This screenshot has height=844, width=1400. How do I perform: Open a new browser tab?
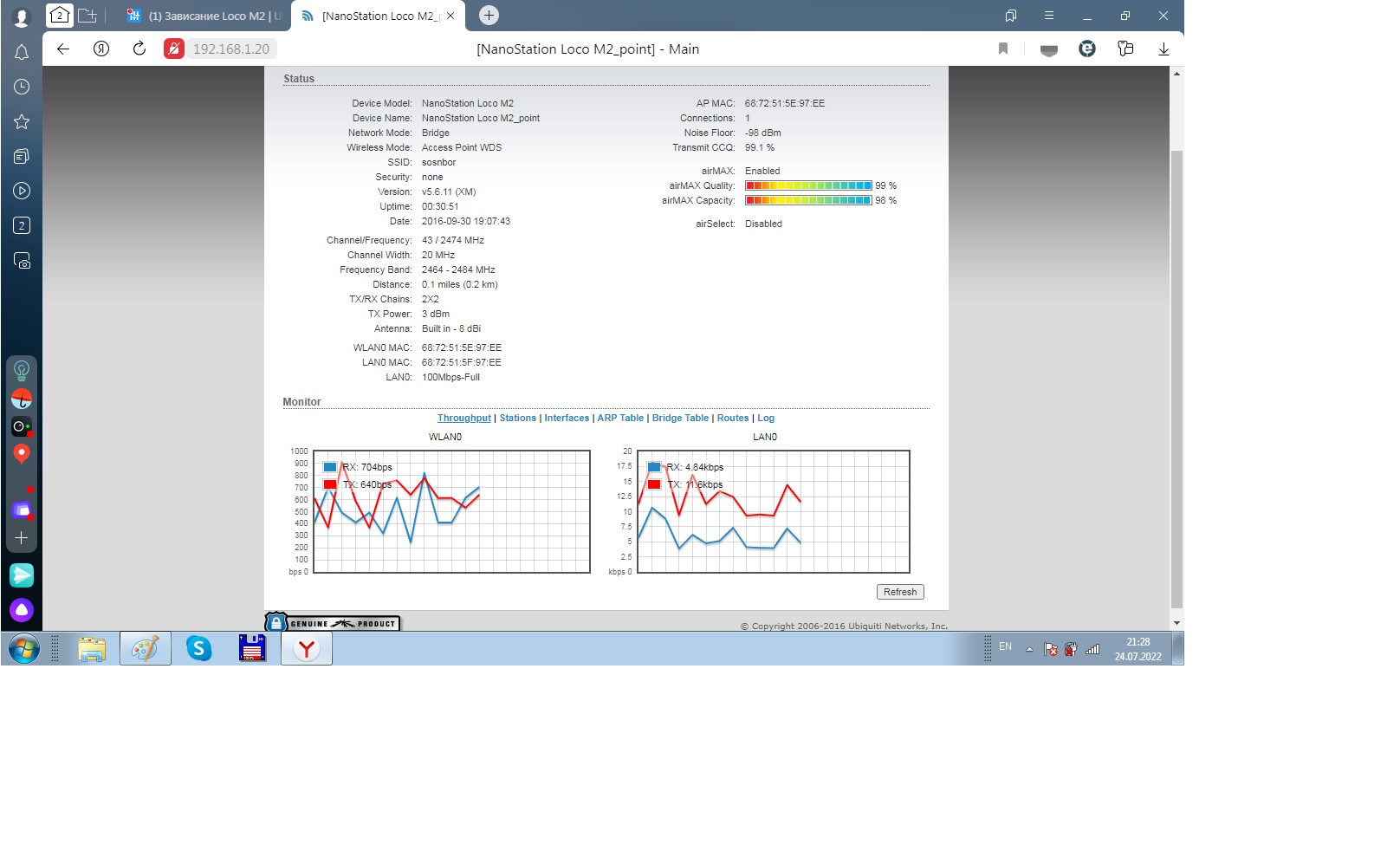(x=489, y=15)
